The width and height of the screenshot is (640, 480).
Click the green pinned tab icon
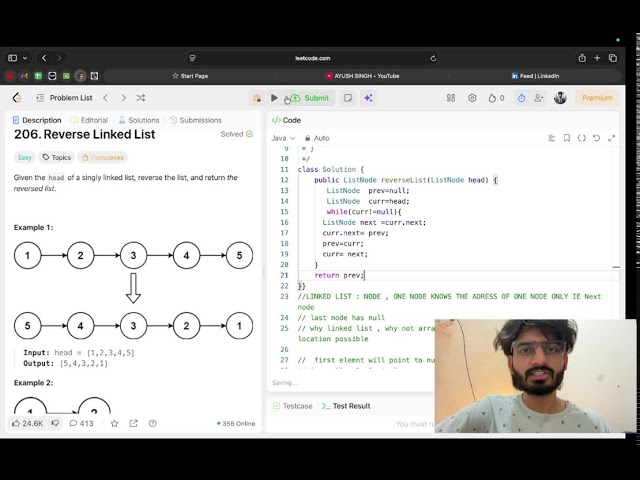tap(38, 76)
